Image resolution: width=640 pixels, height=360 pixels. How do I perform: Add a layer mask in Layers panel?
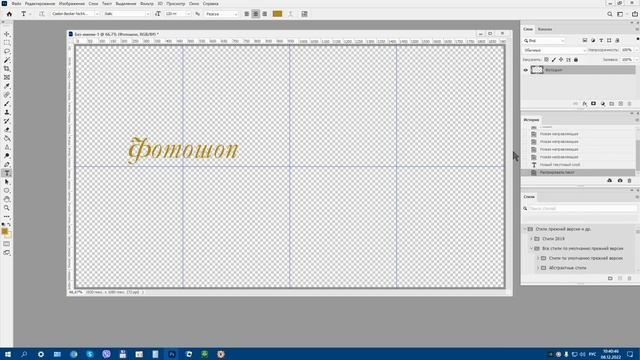pyautogui.click(x=593, y=104)
